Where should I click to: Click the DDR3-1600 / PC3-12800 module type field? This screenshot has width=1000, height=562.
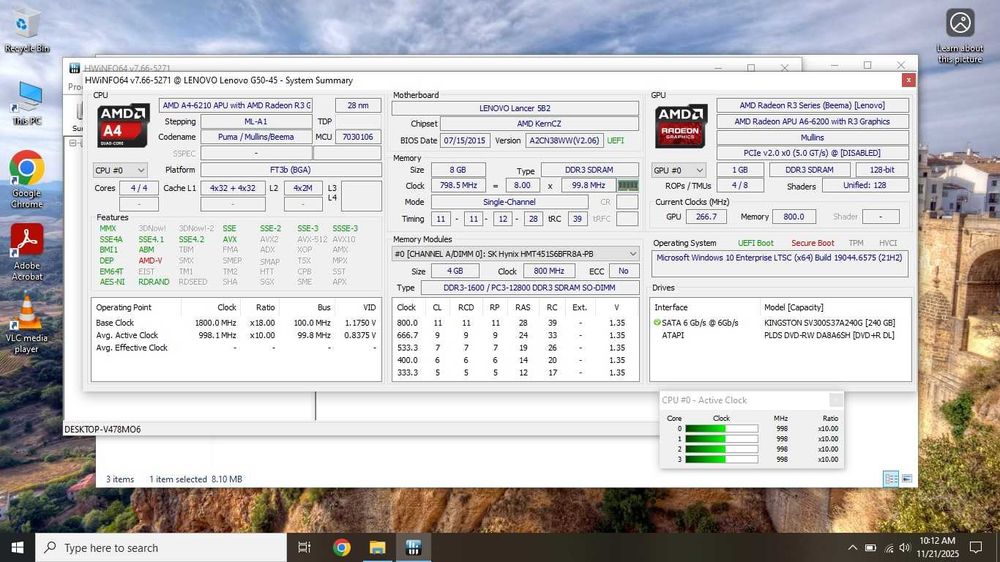click(x=529, y=288)
